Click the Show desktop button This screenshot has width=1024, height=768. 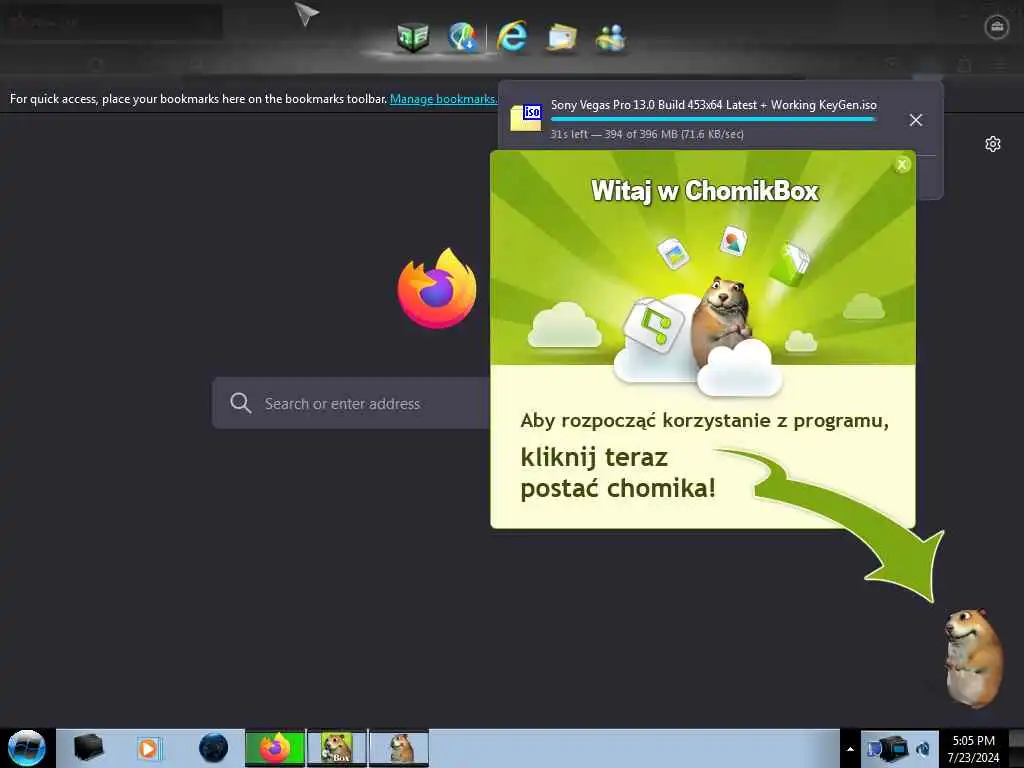tap(1016, 748)
